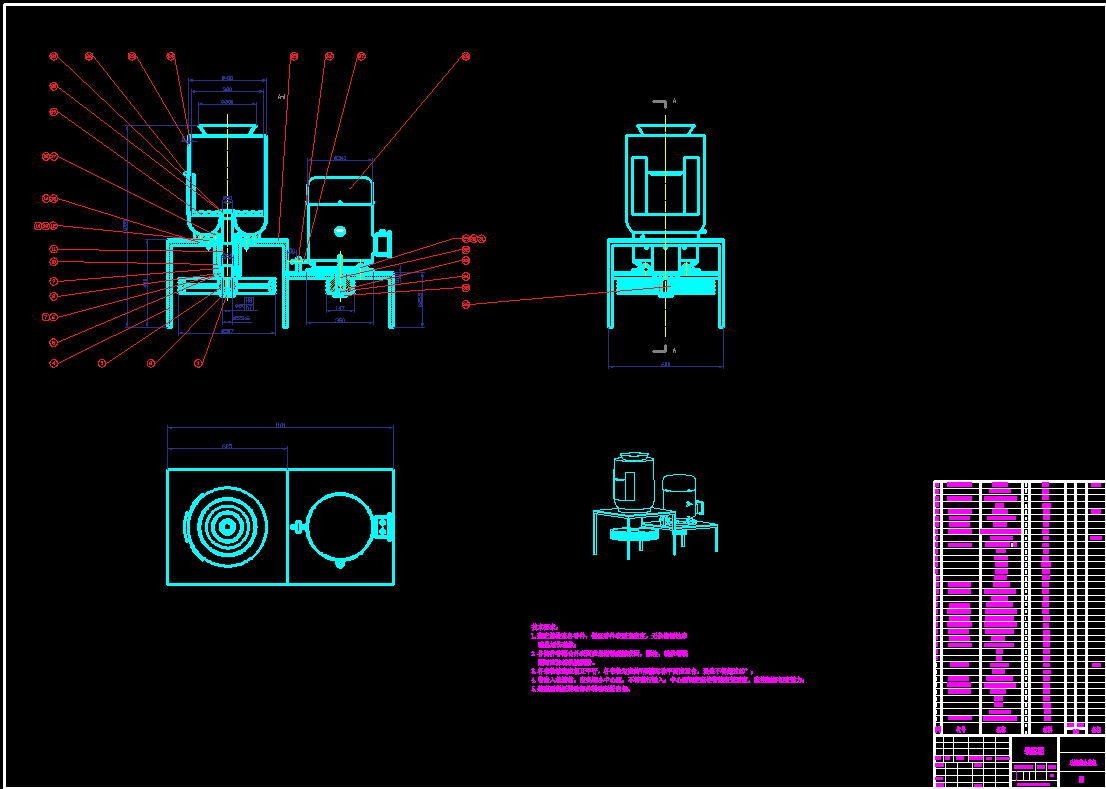Click the 技术要求 heading of the notes
The width and height of the screenshot is (1106, 789).
click(x=545, y=626)
